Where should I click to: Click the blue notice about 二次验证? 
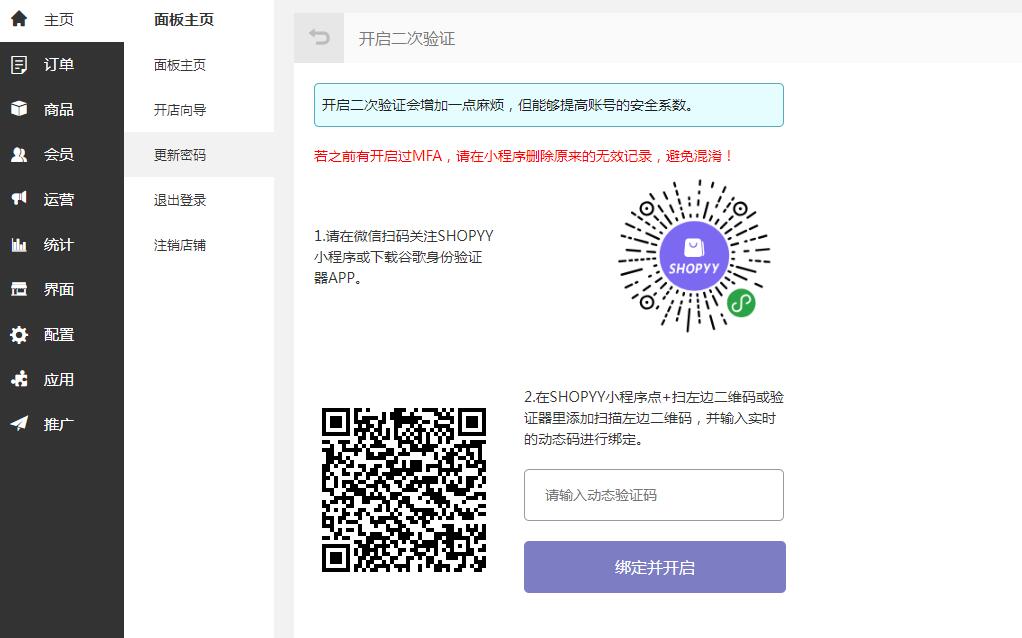(x=549, y=105)
